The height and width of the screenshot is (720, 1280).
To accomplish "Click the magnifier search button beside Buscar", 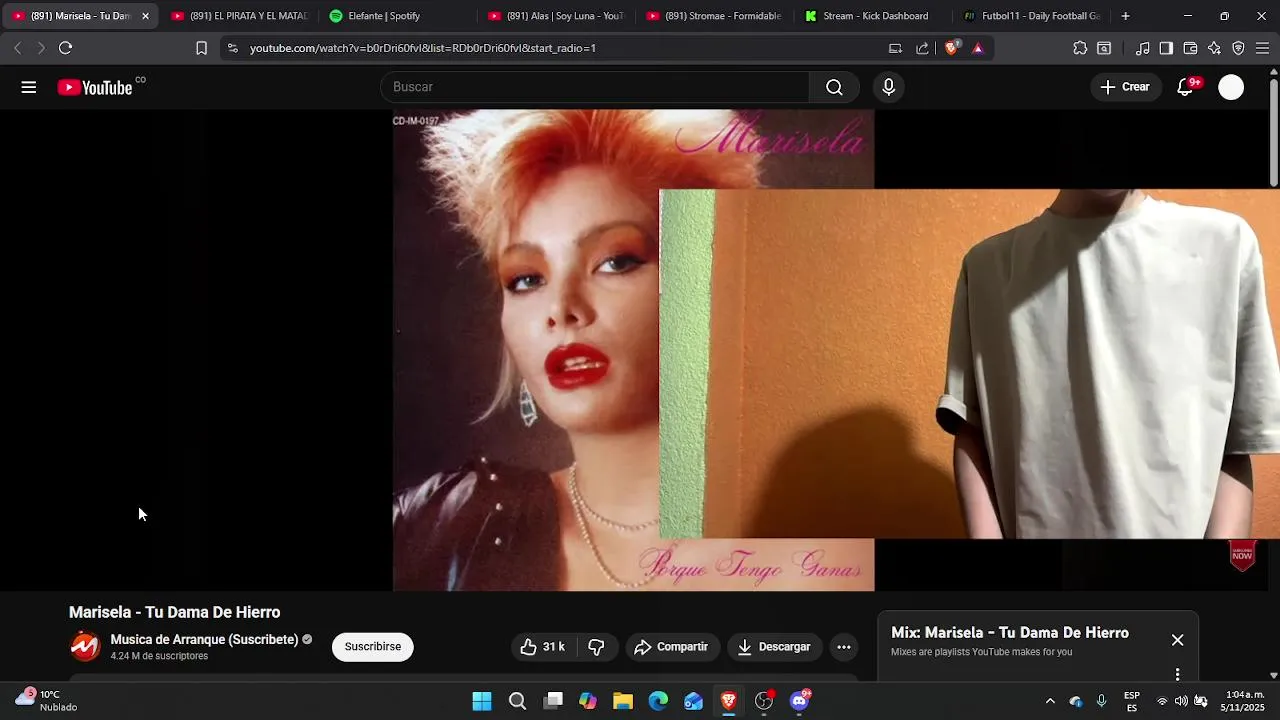I will tap(834, 87).
